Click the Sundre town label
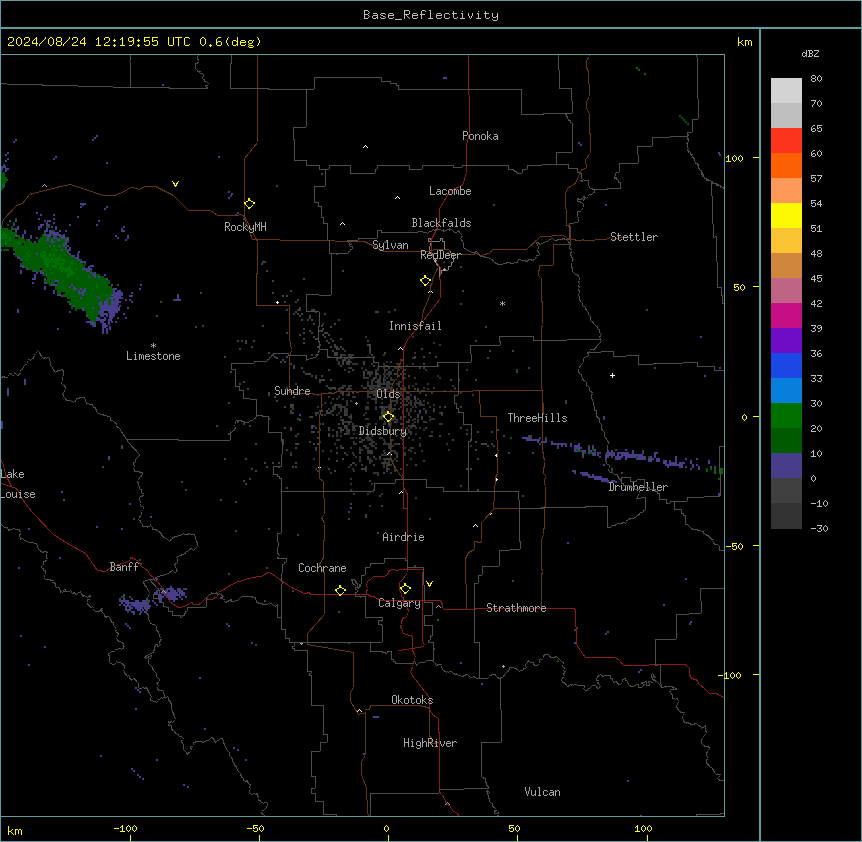Viewport: 862px width, 842px height. click(292, 391)
